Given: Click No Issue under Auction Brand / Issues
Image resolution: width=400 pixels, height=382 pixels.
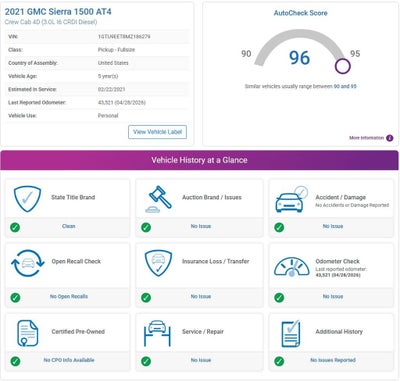Looking at the screenshot, I should 201,226.
